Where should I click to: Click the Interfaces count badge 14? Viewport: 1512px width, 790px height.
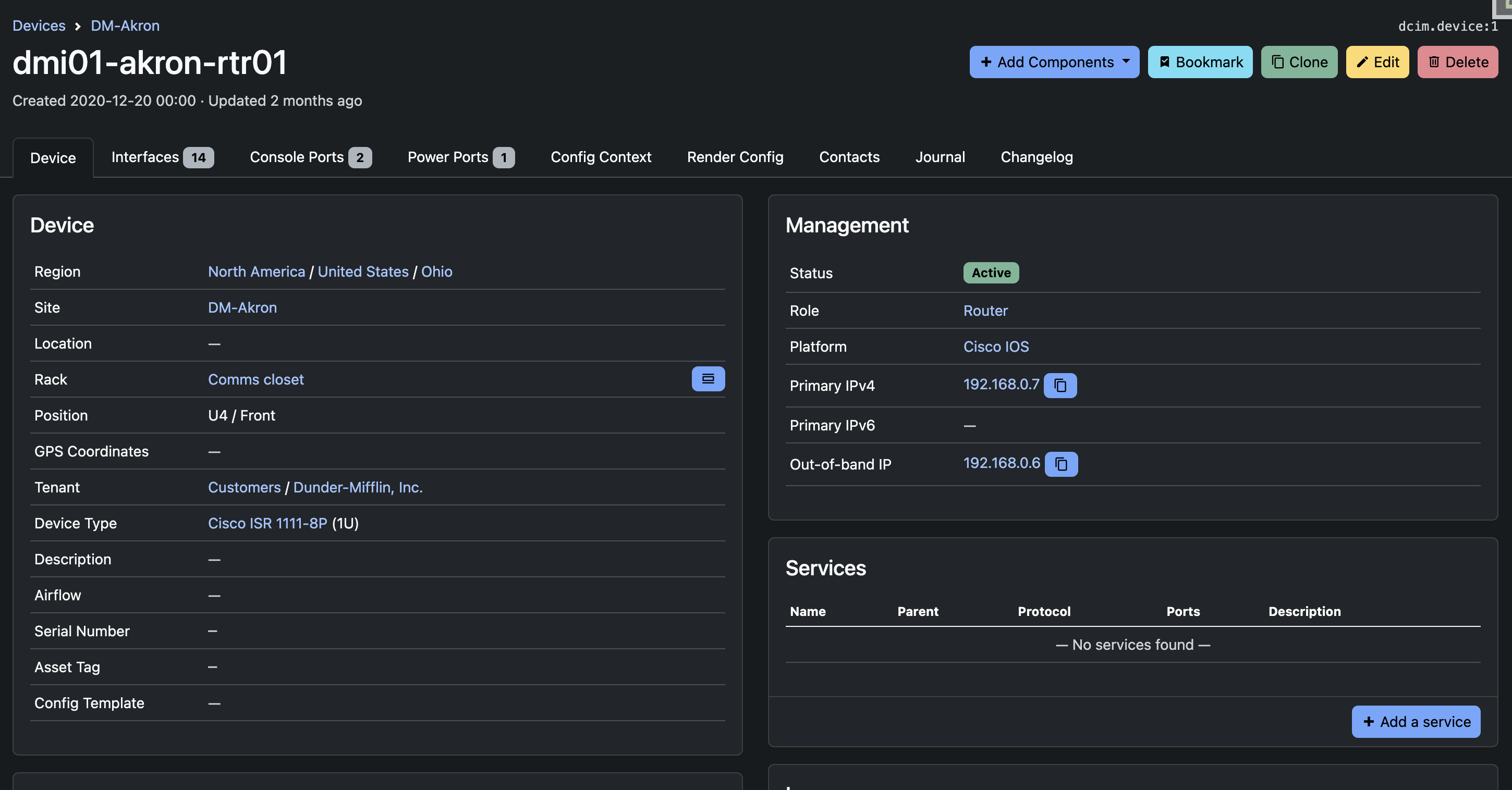pos(199,157)
